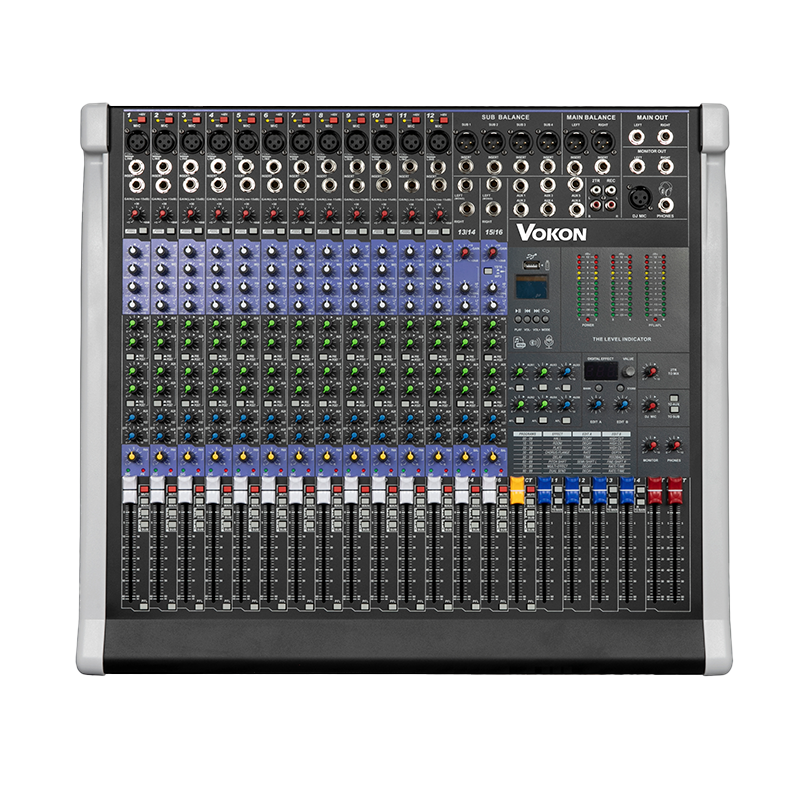This screenshot has height=800, width=800.
Task: Click the 13/14 stereo channel label
Action: pyautogui.click(x=465, y=233)
